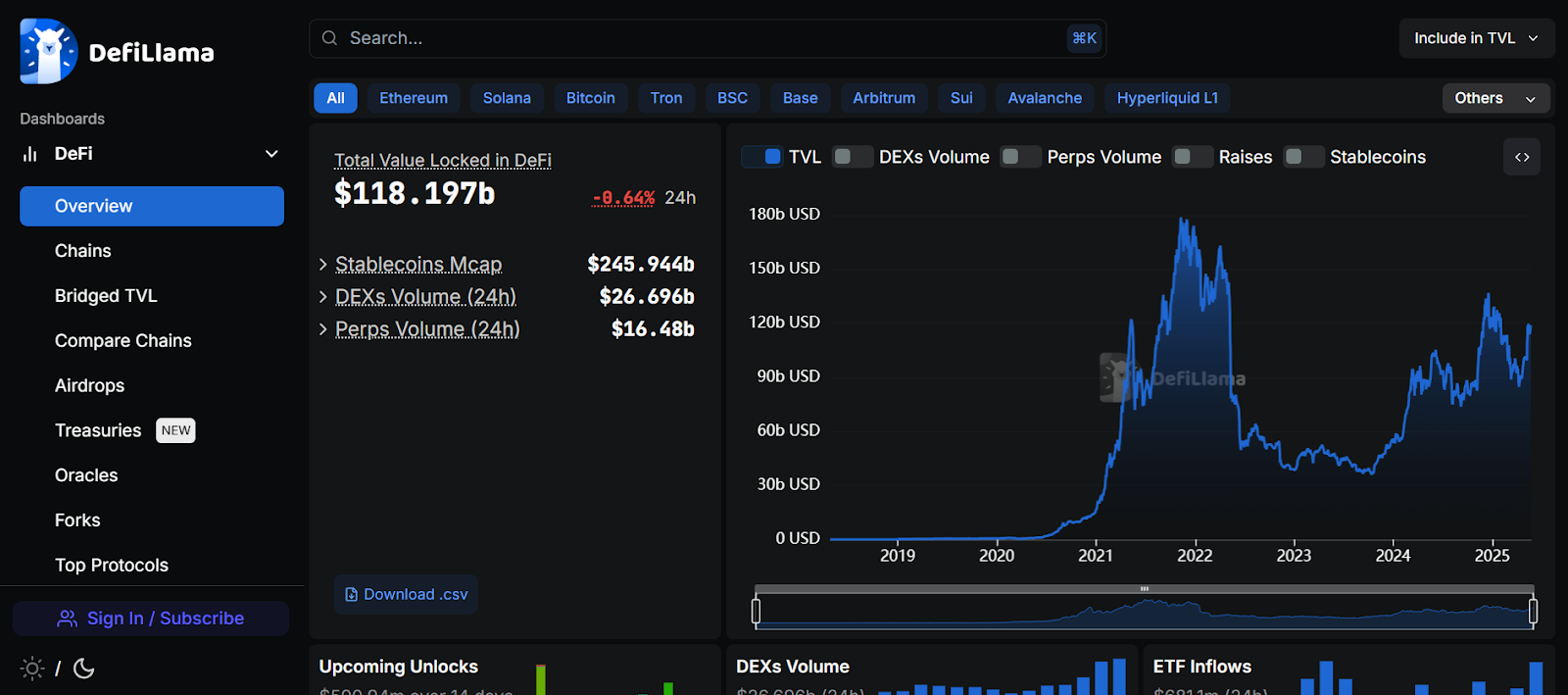
Task: Select the All chains tab
Action: (x=335, y=98)
